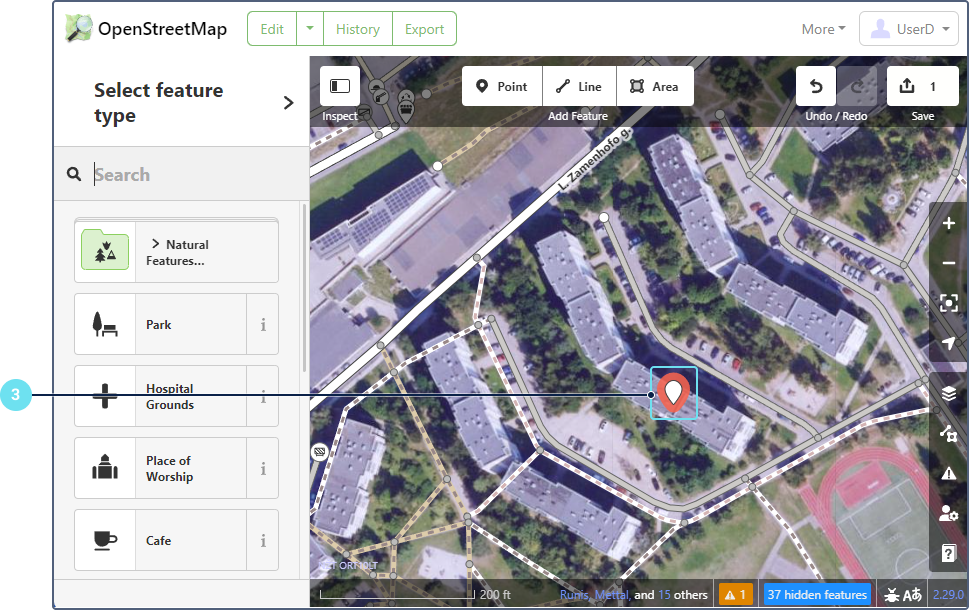Image resolution: width=969 pixels, height=610 pixels.
Task: Zoom out with the minus icon
Action: tap(949, 263)
